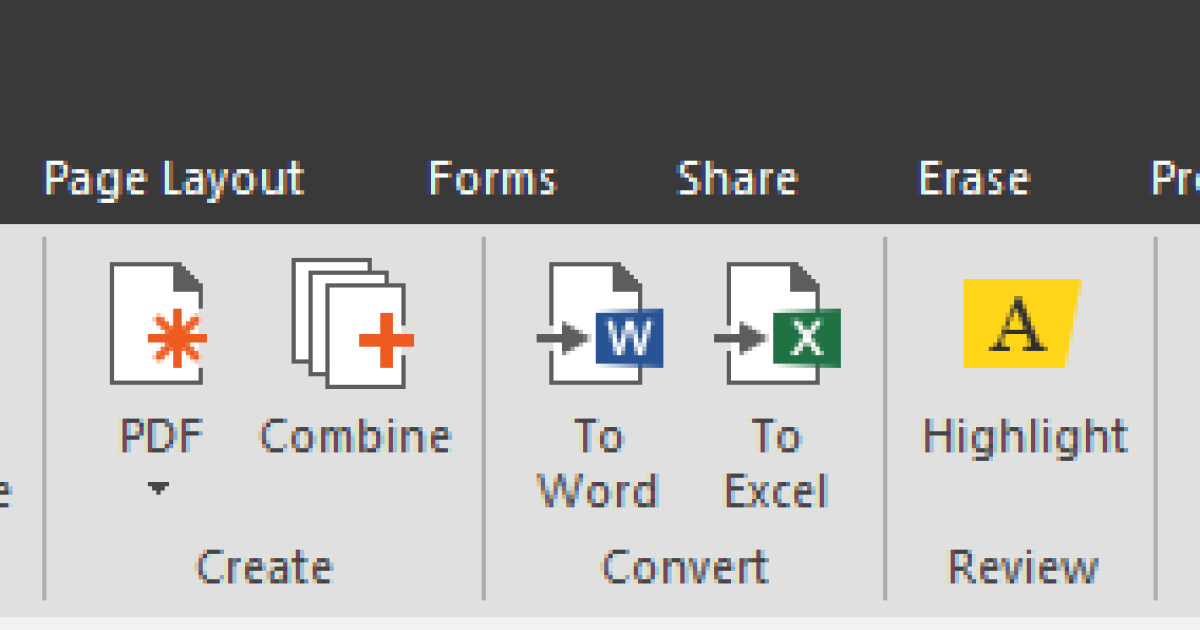
Task: Switch to the Page Layout tab
Action: (175, 180)
